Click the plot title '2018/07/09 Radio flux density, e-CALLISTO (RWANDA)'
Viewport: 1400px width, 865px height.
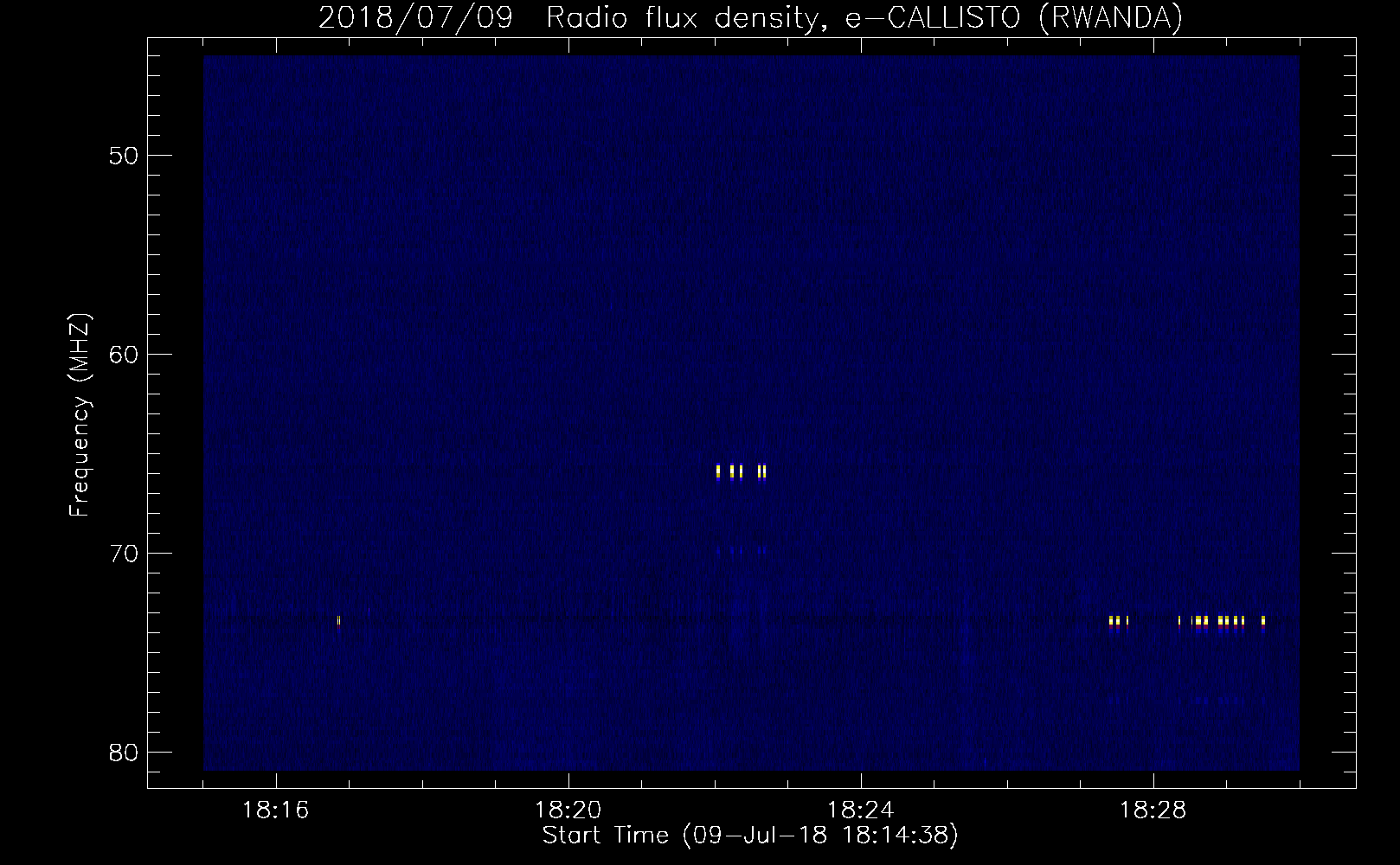coord(750,17)
